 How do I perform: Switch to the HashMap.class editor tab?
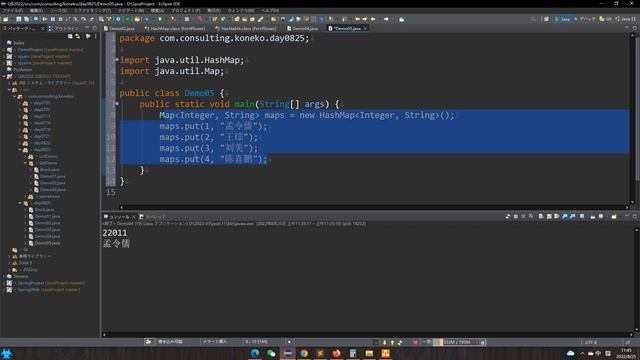174,29
